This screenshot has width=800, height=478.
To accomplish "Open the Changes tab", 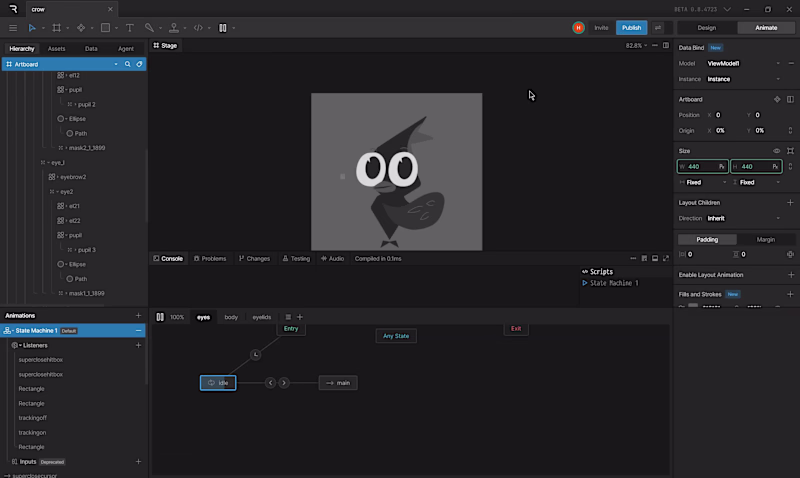I will click(254, 259).
